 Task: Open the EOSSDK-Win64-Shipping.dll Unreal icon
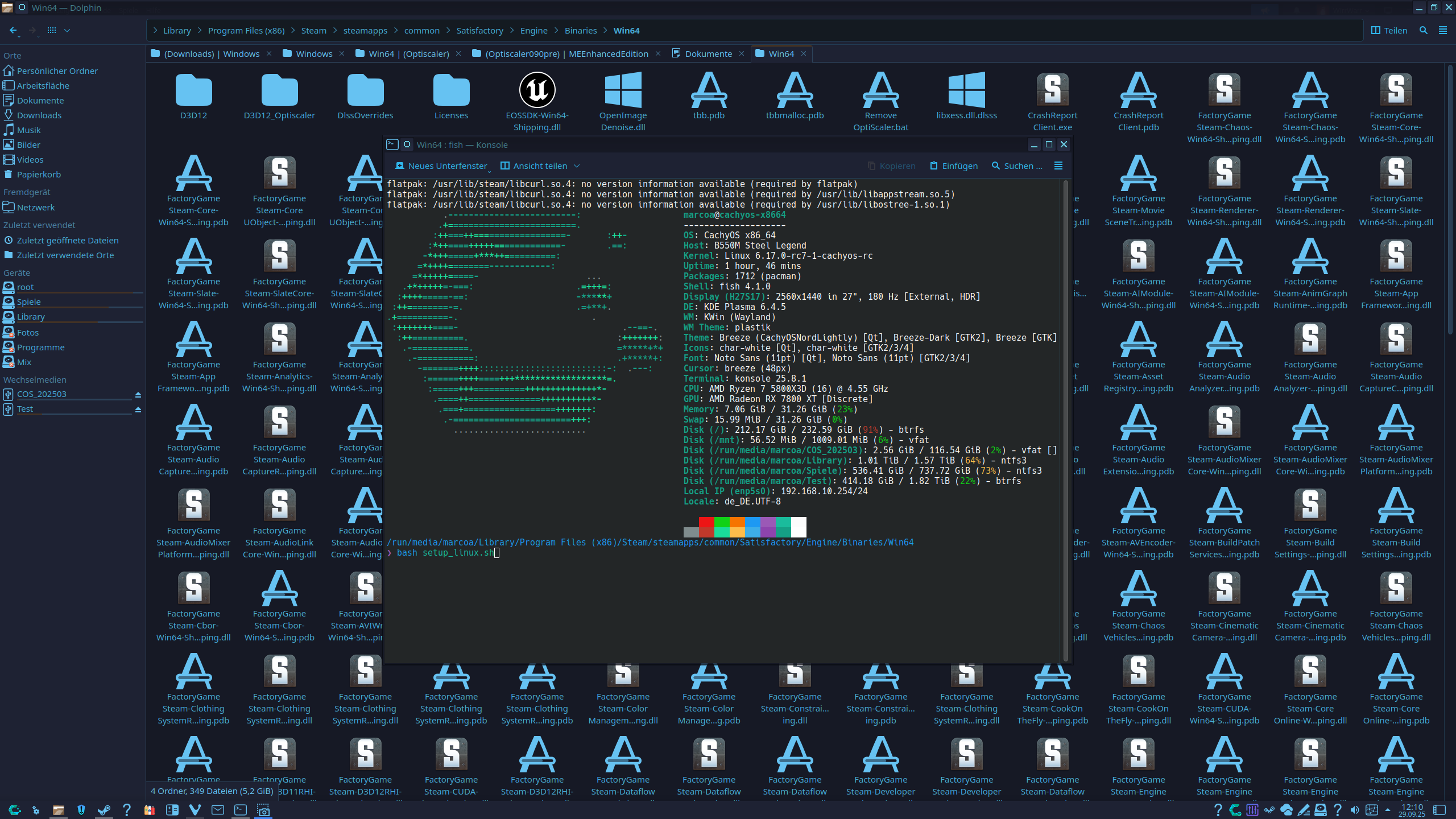pyautogui.click(x=537, y=90)
